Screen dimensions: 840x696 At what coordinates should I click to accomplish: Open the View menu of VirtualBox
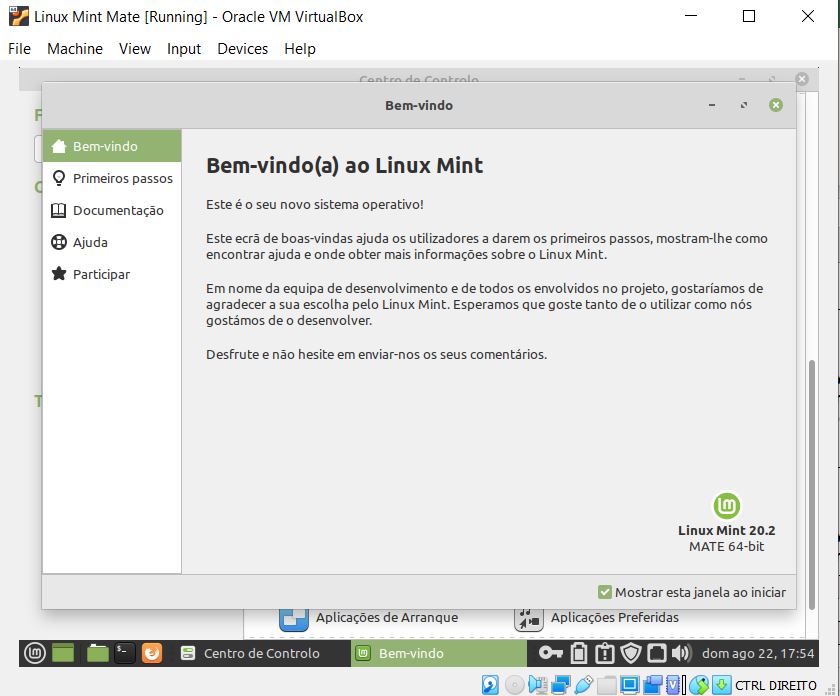(135, 48)
